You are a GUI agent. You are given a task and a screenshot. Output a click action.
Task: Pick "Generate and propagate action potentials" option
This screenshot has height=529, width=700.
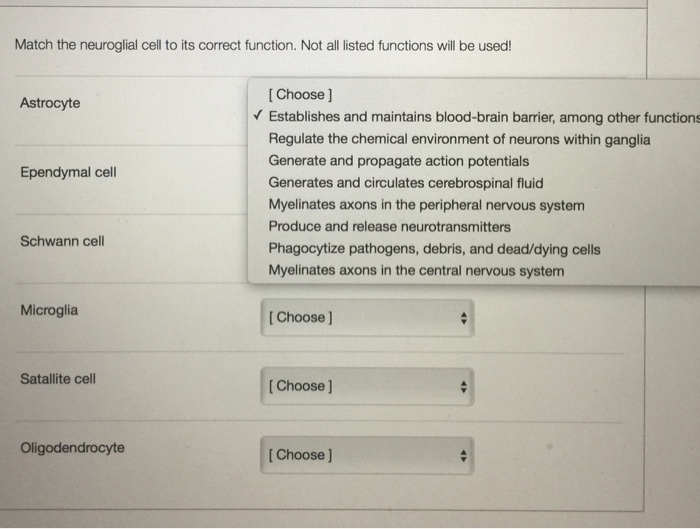(398, 161)
